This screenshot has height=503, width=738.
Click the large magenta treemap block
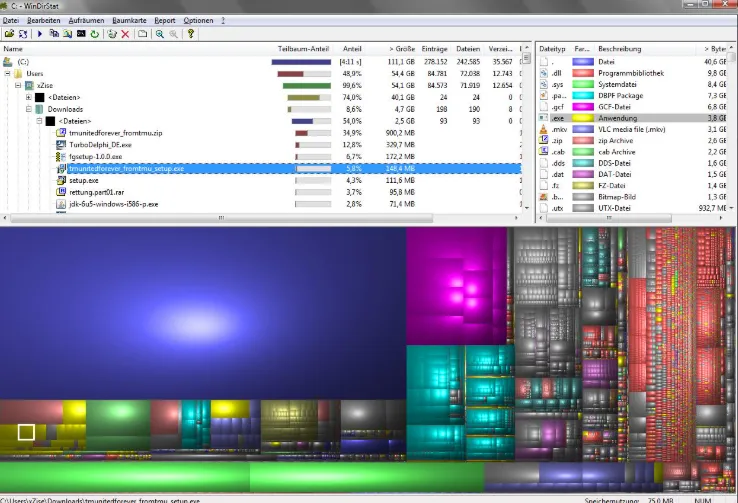(456, 286)
